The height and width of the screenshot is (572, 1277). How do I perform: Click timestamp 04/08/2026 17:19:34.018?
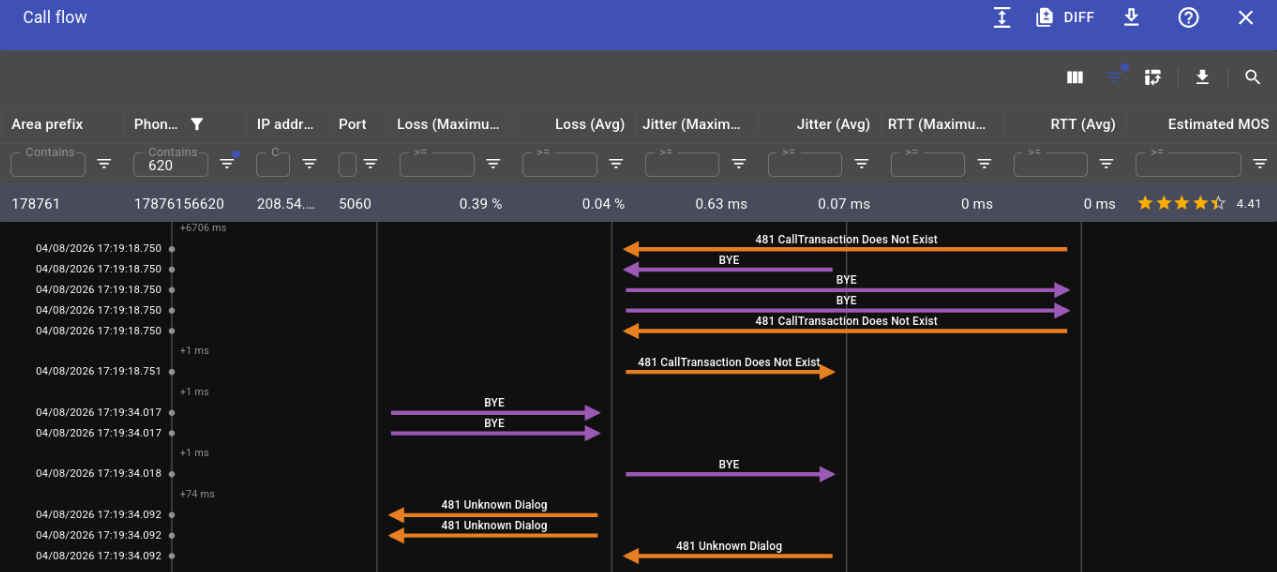coord(98,474)
